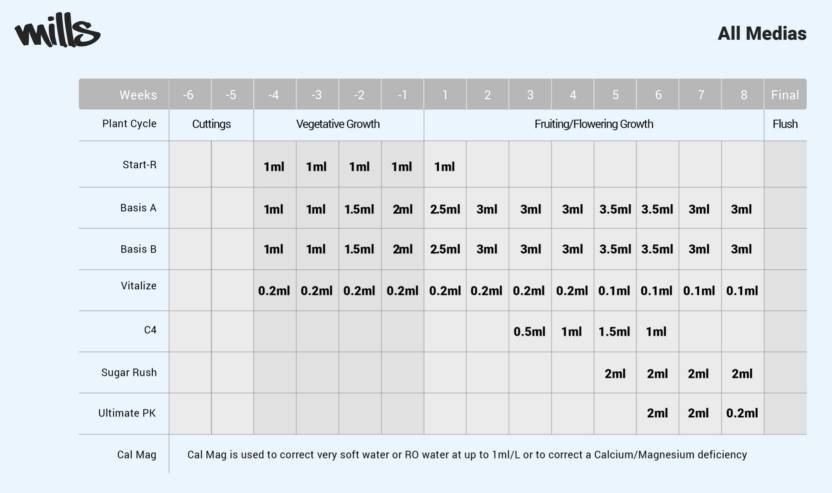Select the Ultimate PK row label

pos(127,413)
